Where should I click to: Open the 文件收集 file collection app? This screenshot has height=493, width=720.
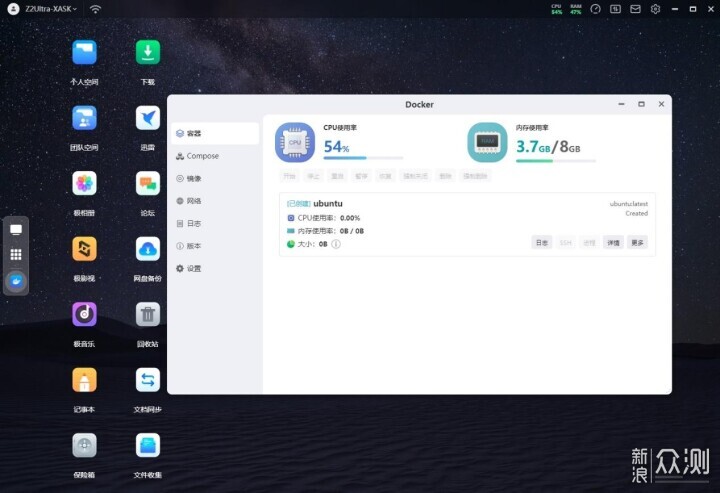pyautogui.click(x=148, y=446)
